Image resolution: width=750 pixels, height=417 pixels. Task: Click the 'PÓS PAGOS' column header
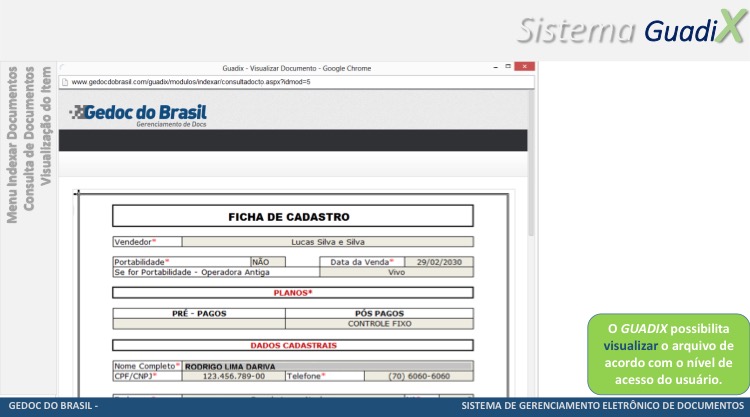379,313
